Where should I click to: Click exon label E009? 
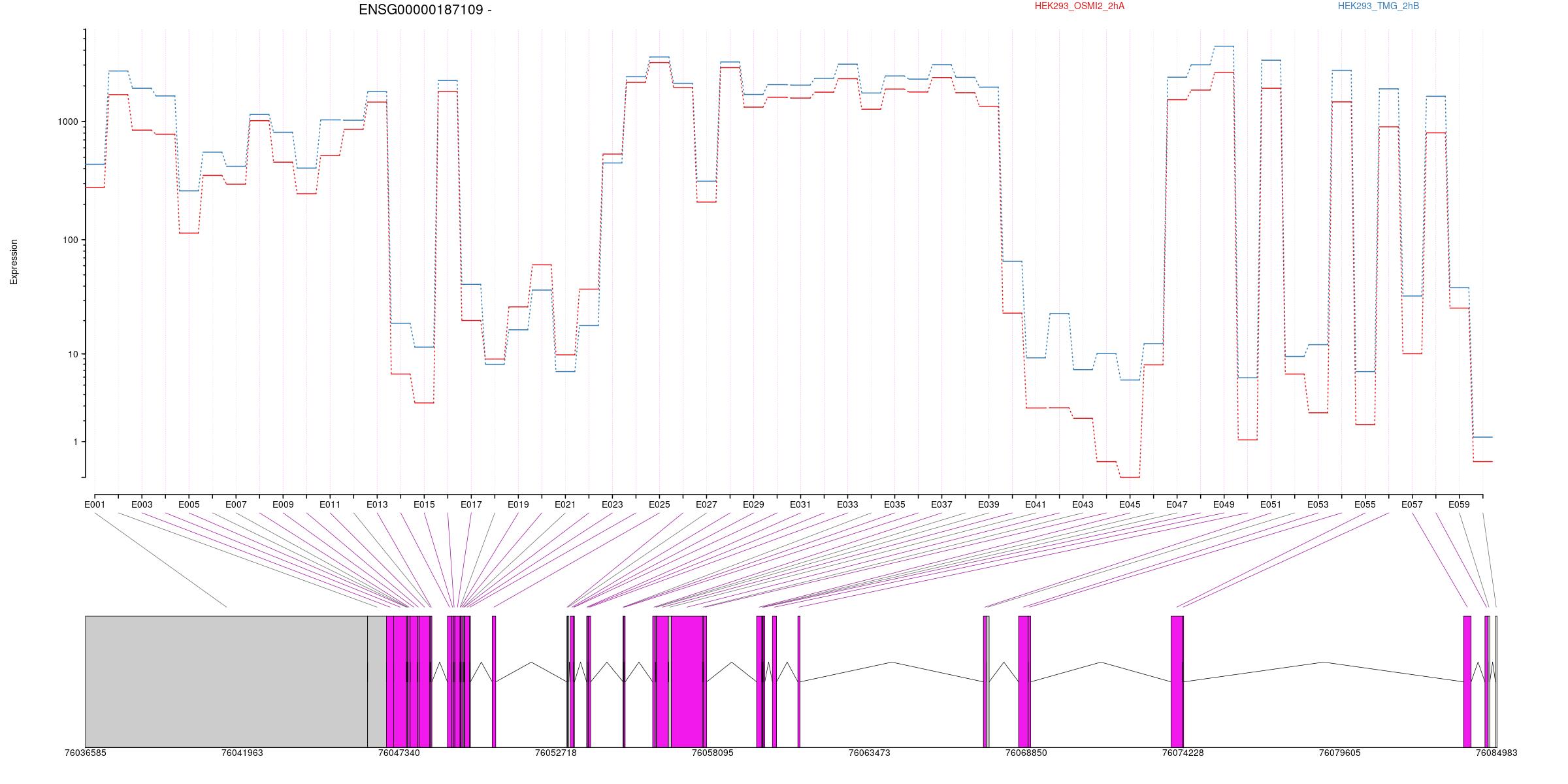(x=283, y=504)
